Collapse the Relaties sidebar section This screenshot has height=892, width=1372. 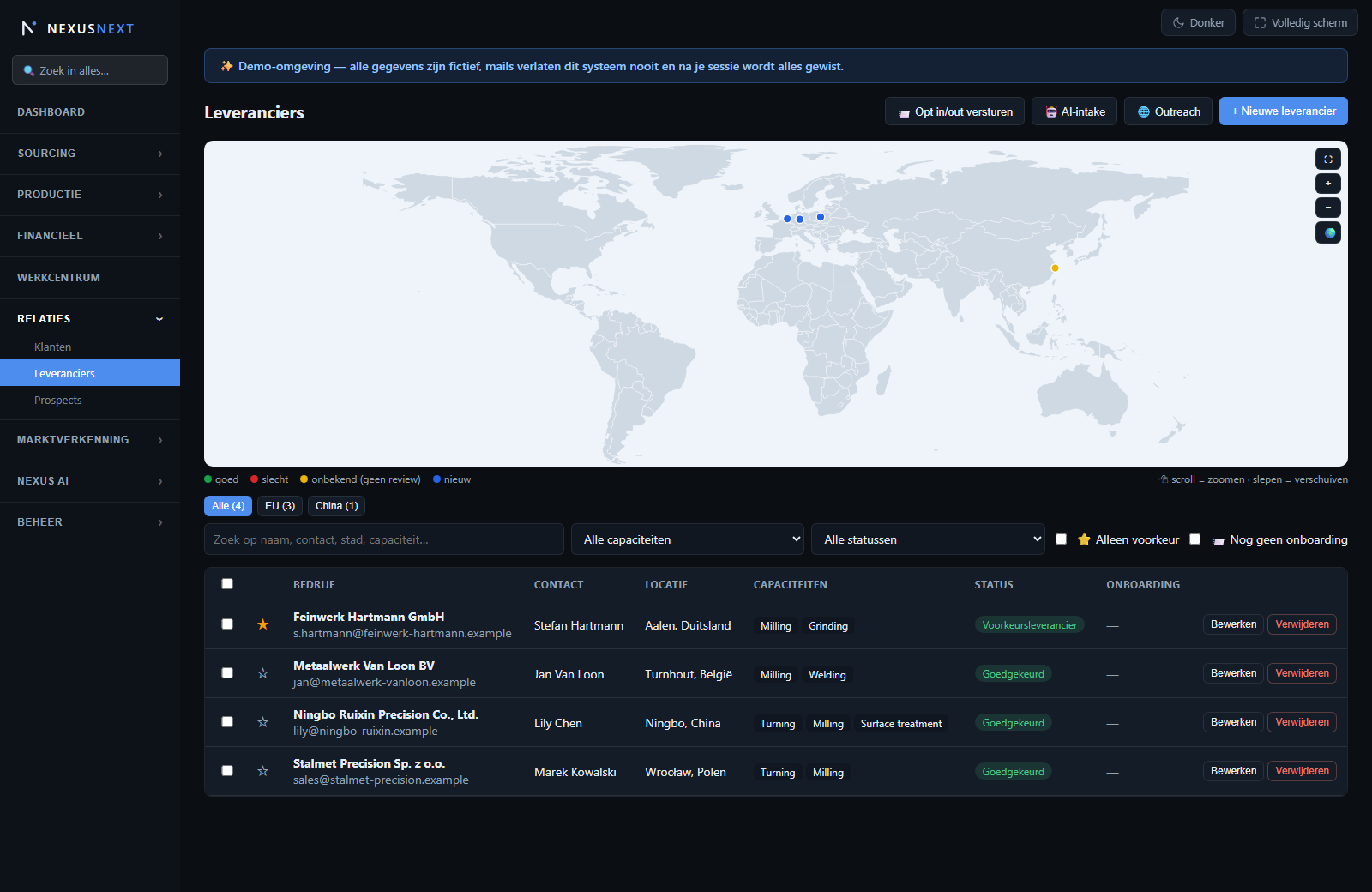tap(90, 319)
